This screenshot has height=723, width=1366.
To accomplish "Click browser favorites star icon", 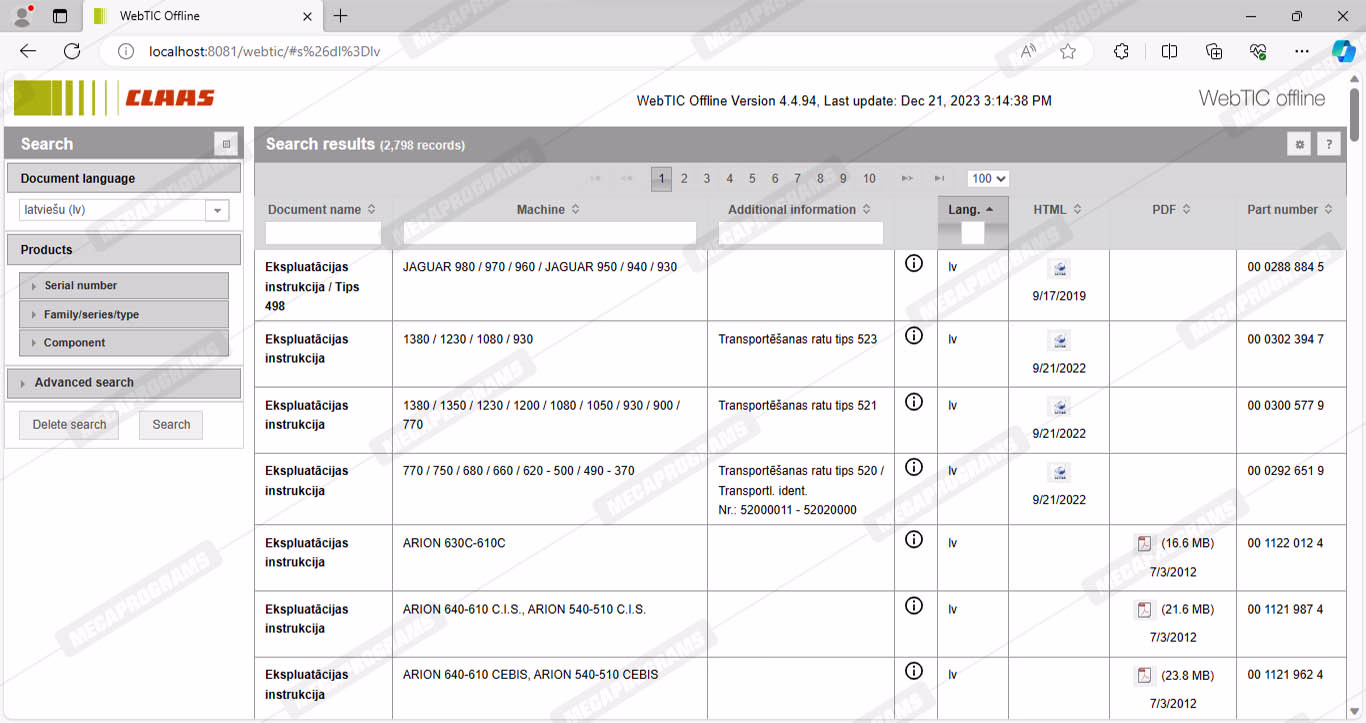I will (x=1068, y=52).
